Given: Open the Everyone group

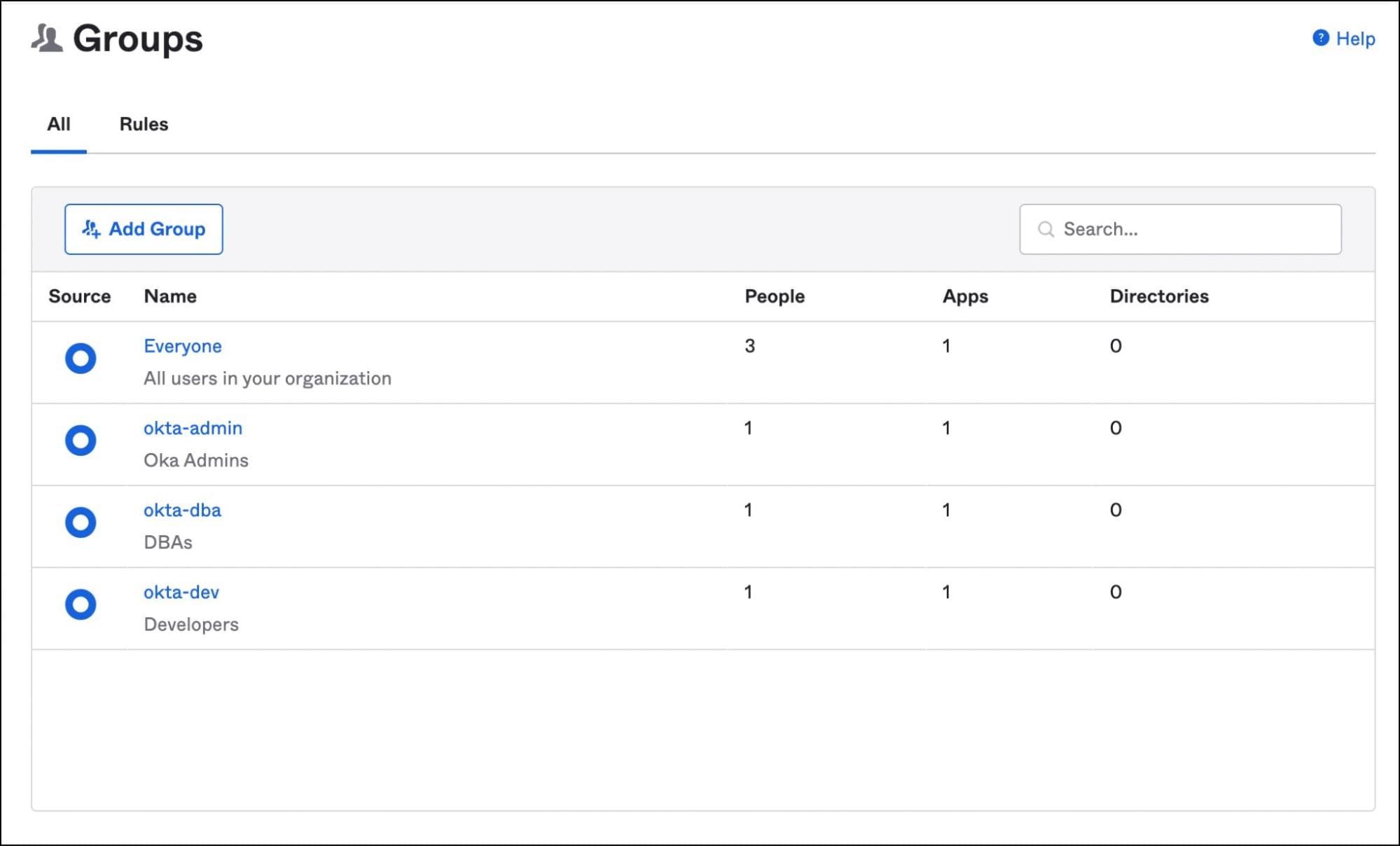Looking at the screenshot, I should [182, 346].
